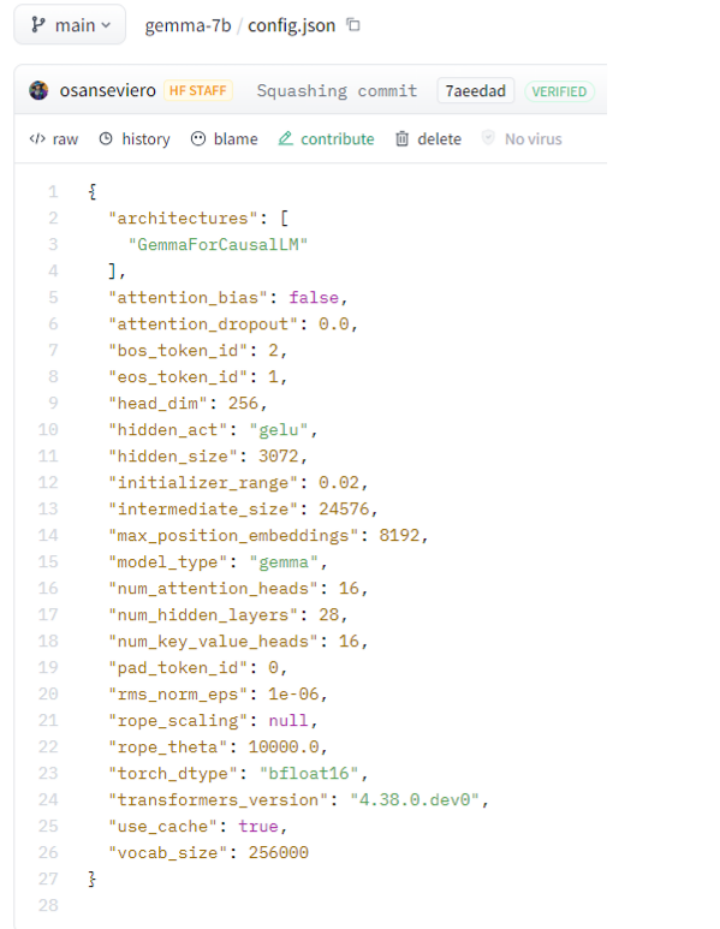Screen dimensions: 720x929
Task: Click the "initializer_range" key
Action: (203, 482)
